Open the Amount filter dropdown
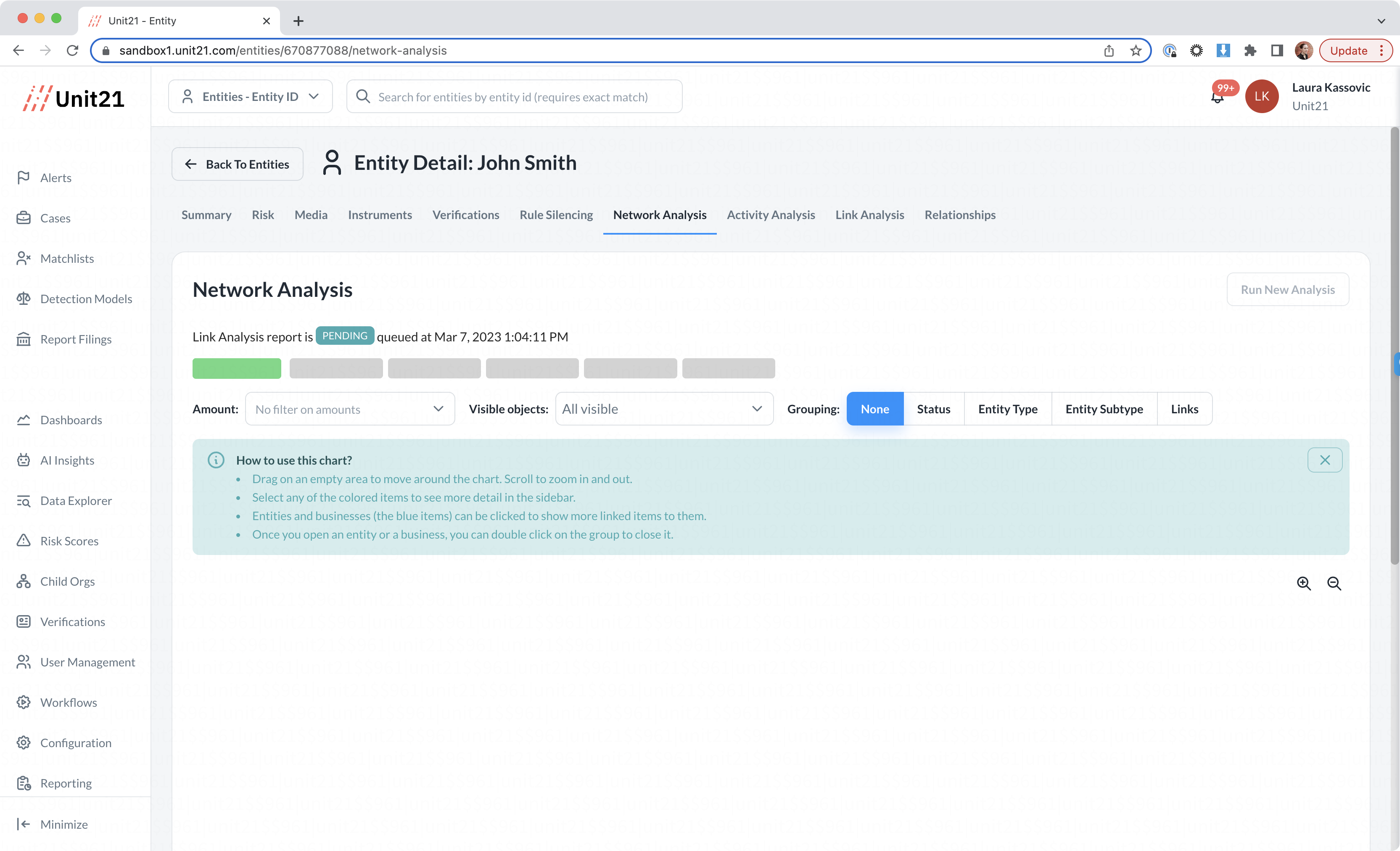Image resolution: width=1400 pixels, height=851 pixels. [x=349, y=409]
